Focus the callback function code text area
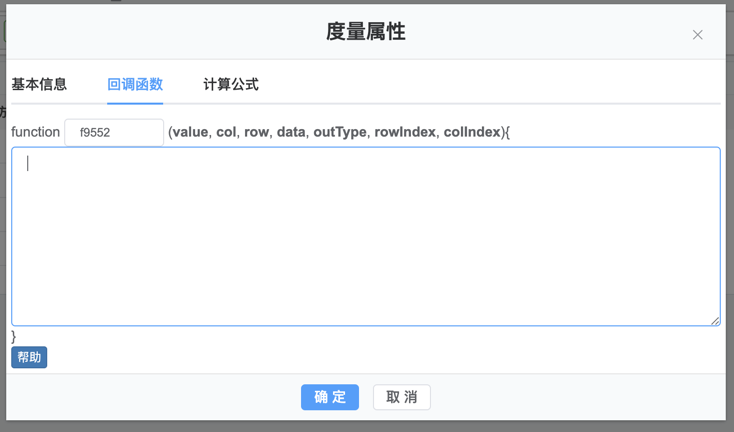The width and height of the screenshot is (734, 432). 365,236
